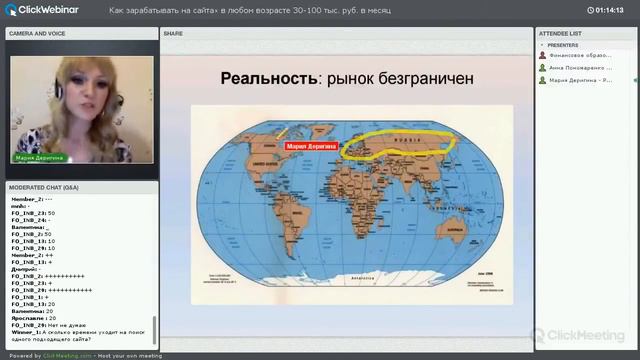Click chat message "FO_INB_23: 50"
Screen dimensions: 640x360
(x=33, y=213)
